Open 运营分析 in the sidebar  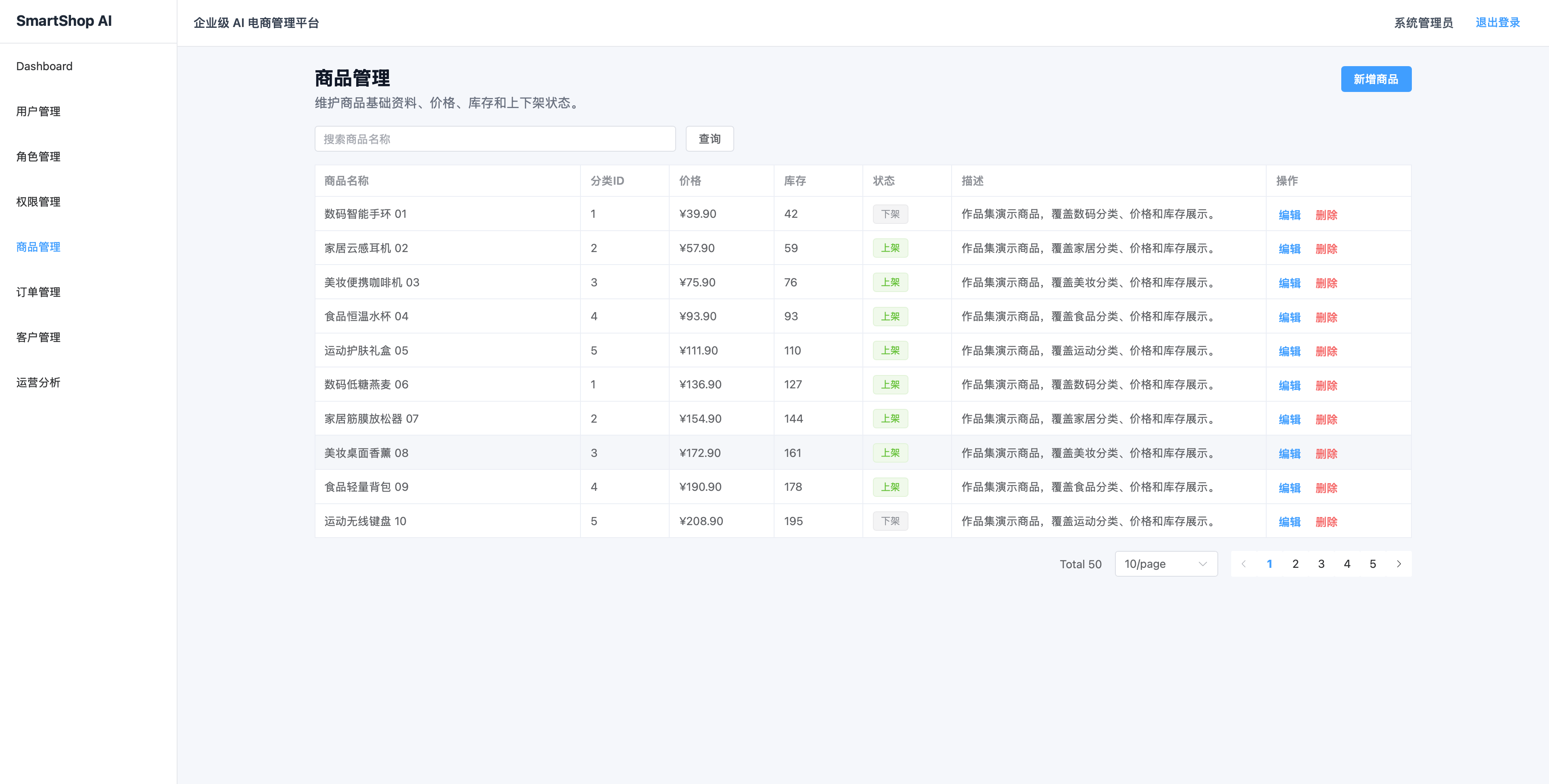click(x=38, y=382)
